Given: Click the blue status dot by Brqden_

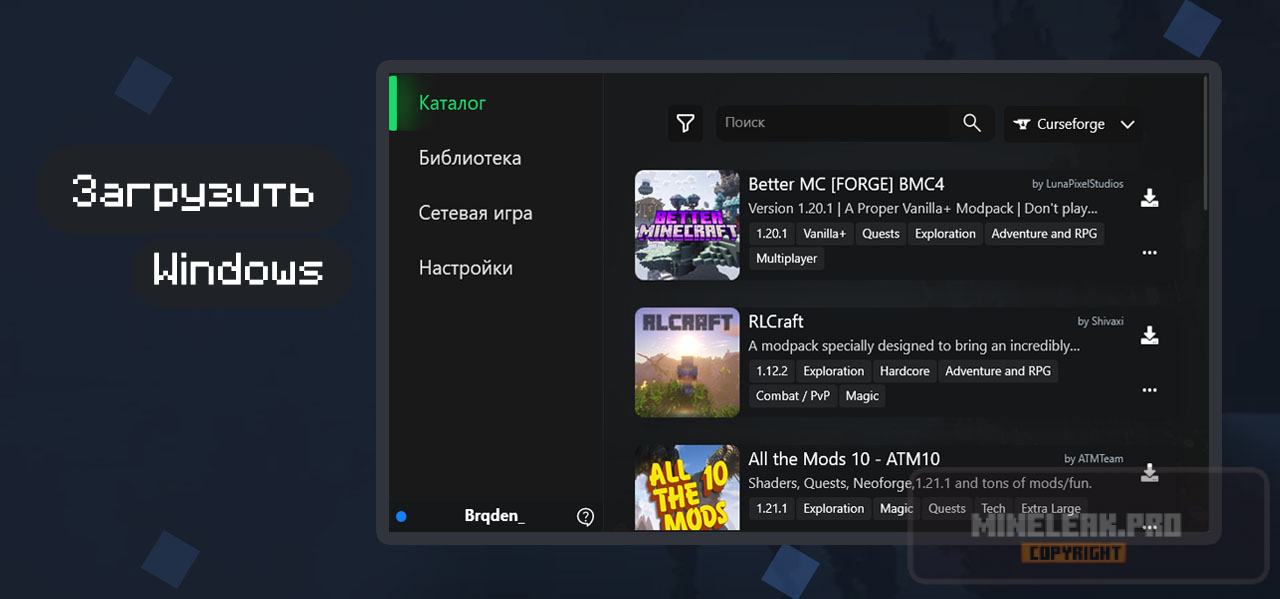Looking at the screenshot, I should 401,516.
